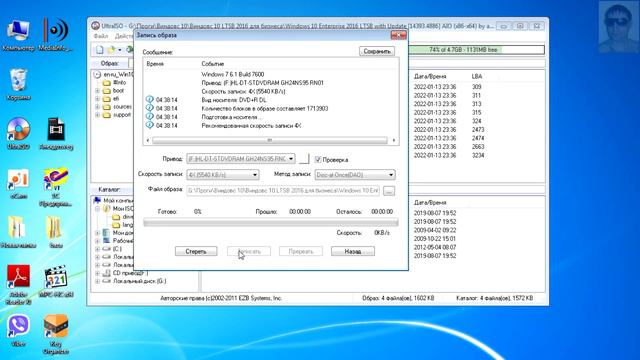The width and height of the screenshot is (640, 360).
Task: Click the browse button beside Файл образа
Action: (x=389, y=191)
